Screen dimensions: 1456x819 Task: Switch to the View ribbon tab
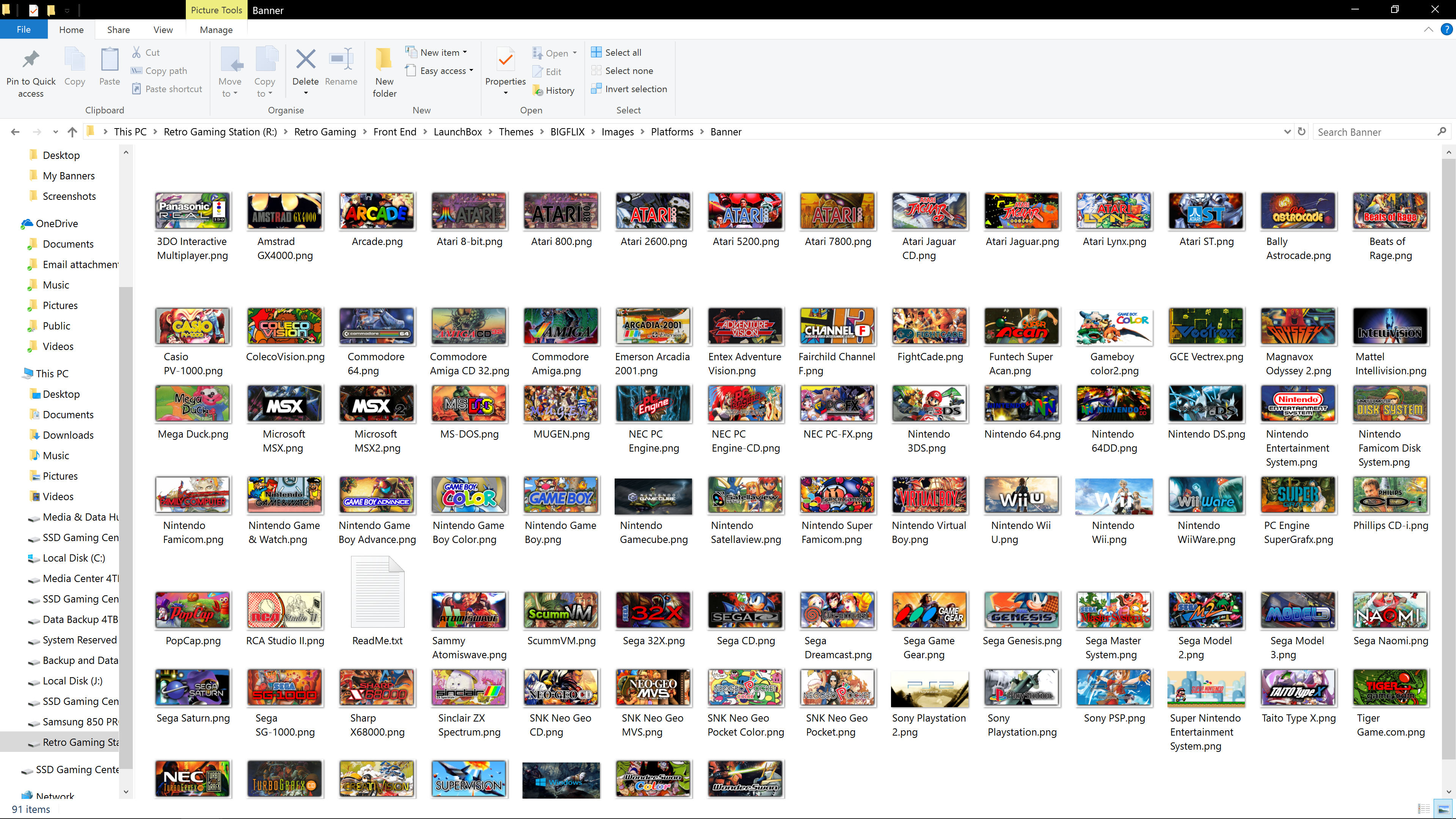(x=163, y=30)
